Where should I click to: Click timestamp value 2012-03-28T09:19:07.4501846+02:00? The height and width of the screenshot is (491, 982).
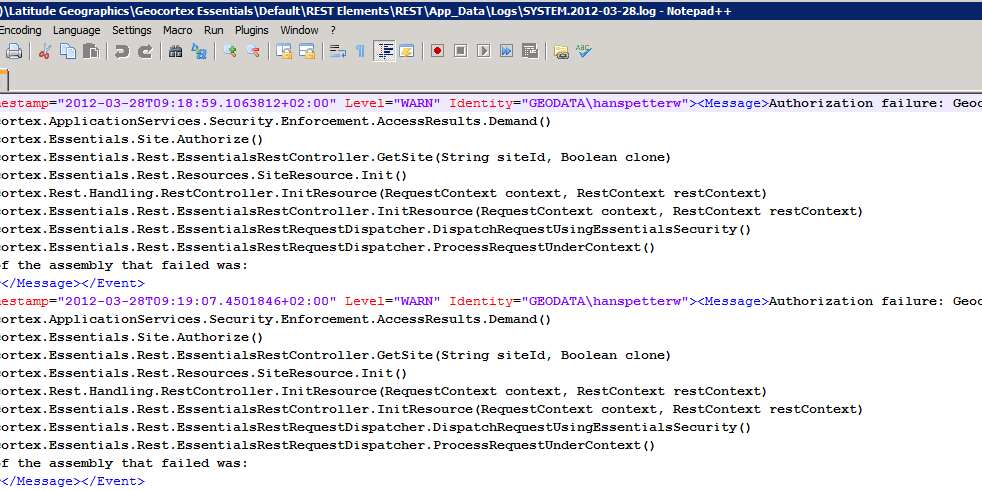[x=197, y=301]
